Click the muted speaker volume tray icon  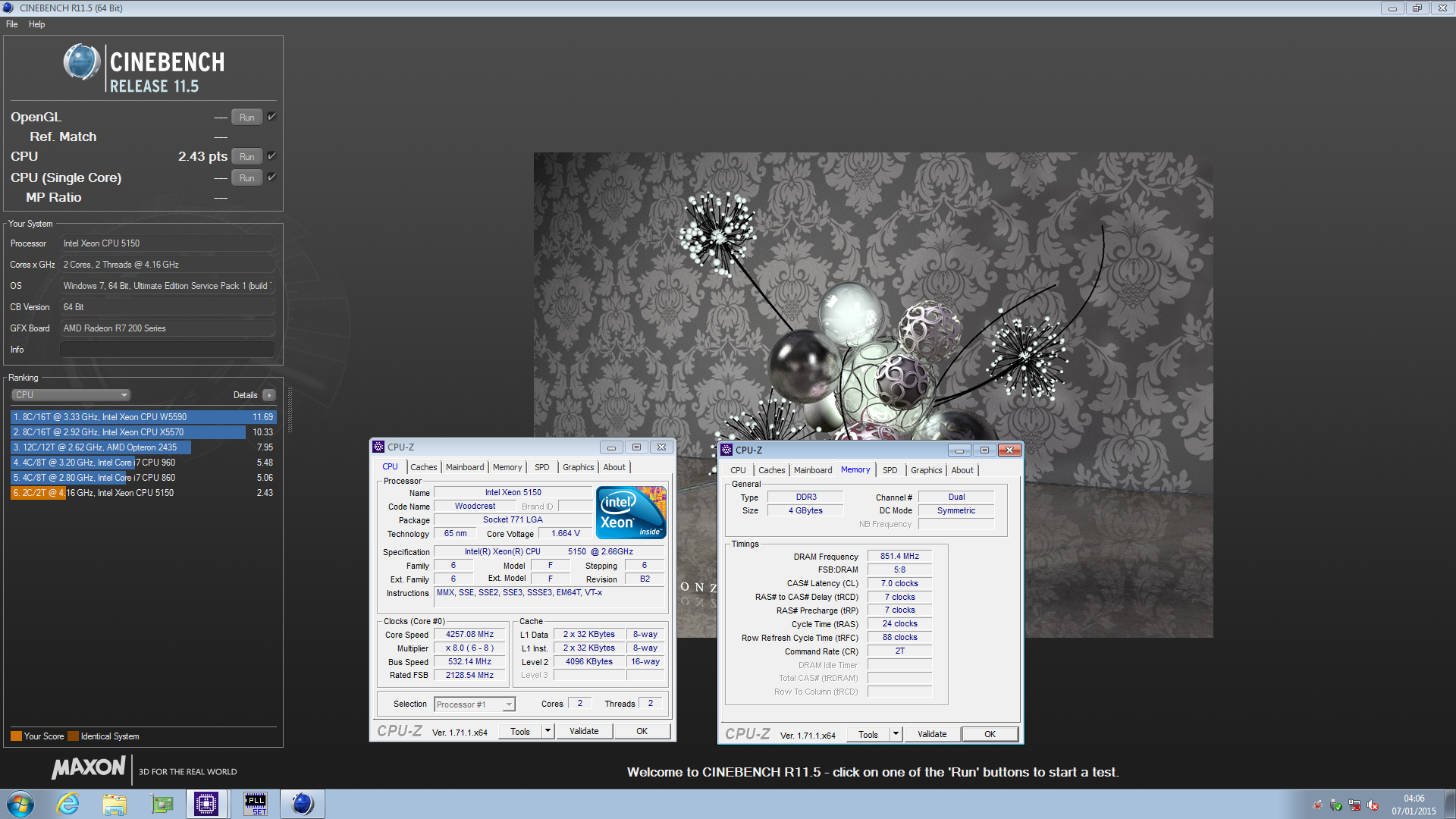tap(1373, 805)
